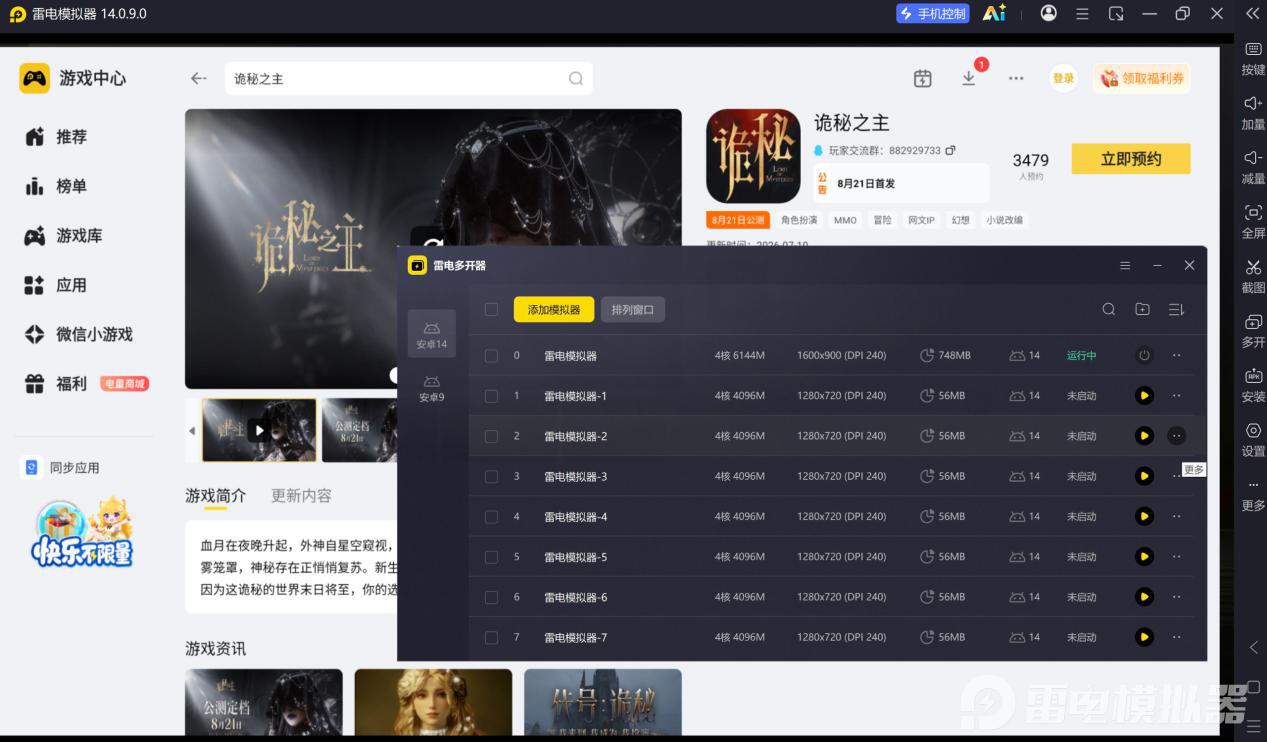The image size is (1267, 742).
Task: Open more options for 雷电模拟器-5
Action: click(1177, 557)
